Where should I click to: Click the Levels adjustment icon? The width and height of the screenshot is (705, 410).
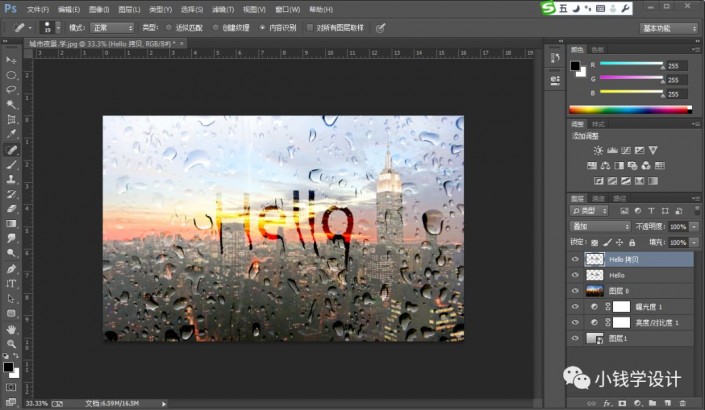(612, 151)
